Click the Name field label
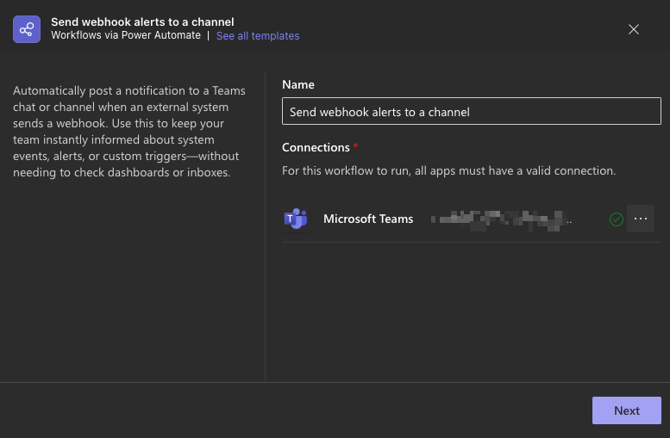Viewport: 670px width, 438px height. 299,85
